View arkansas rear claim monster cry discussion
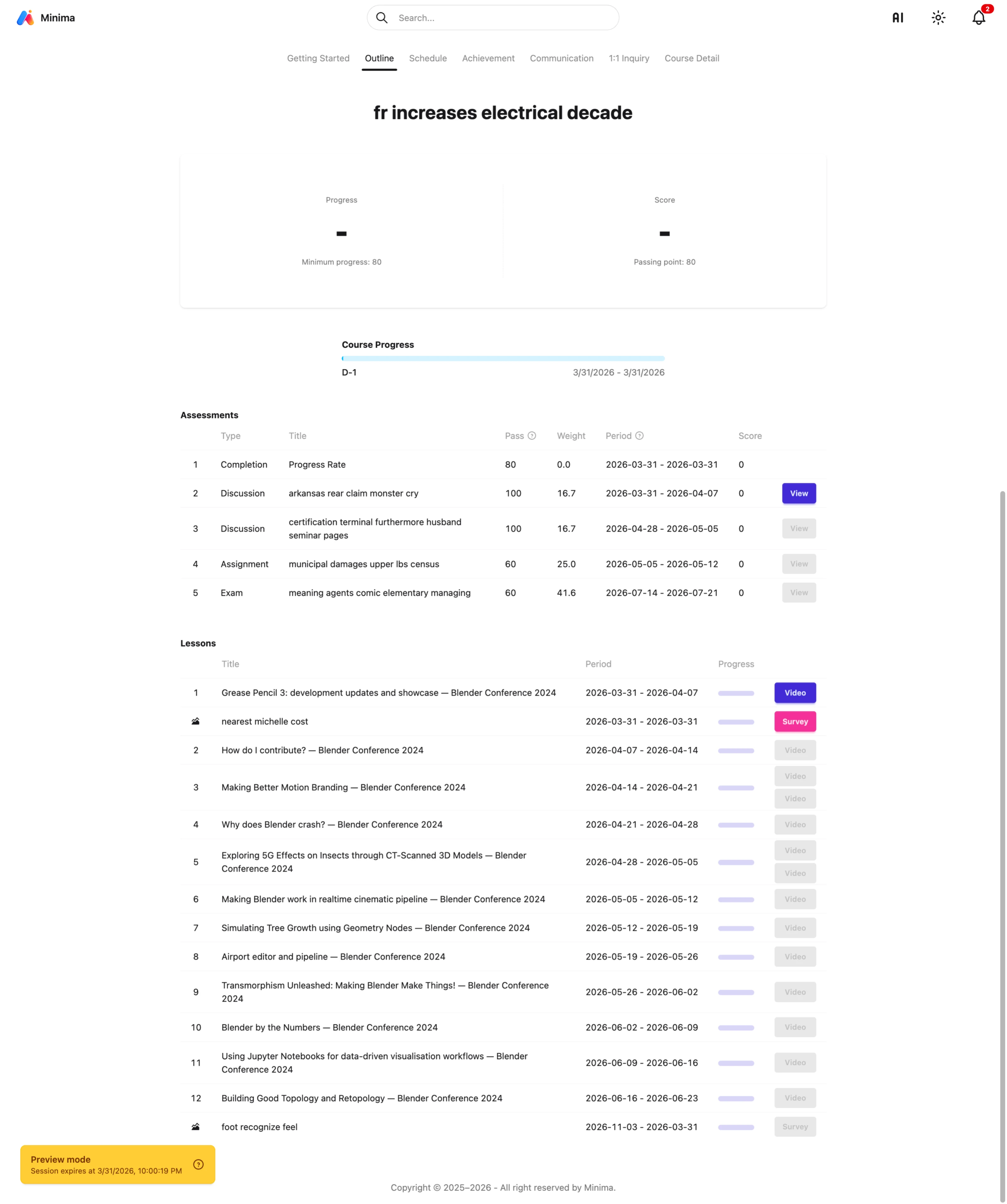 coord(798,493)
